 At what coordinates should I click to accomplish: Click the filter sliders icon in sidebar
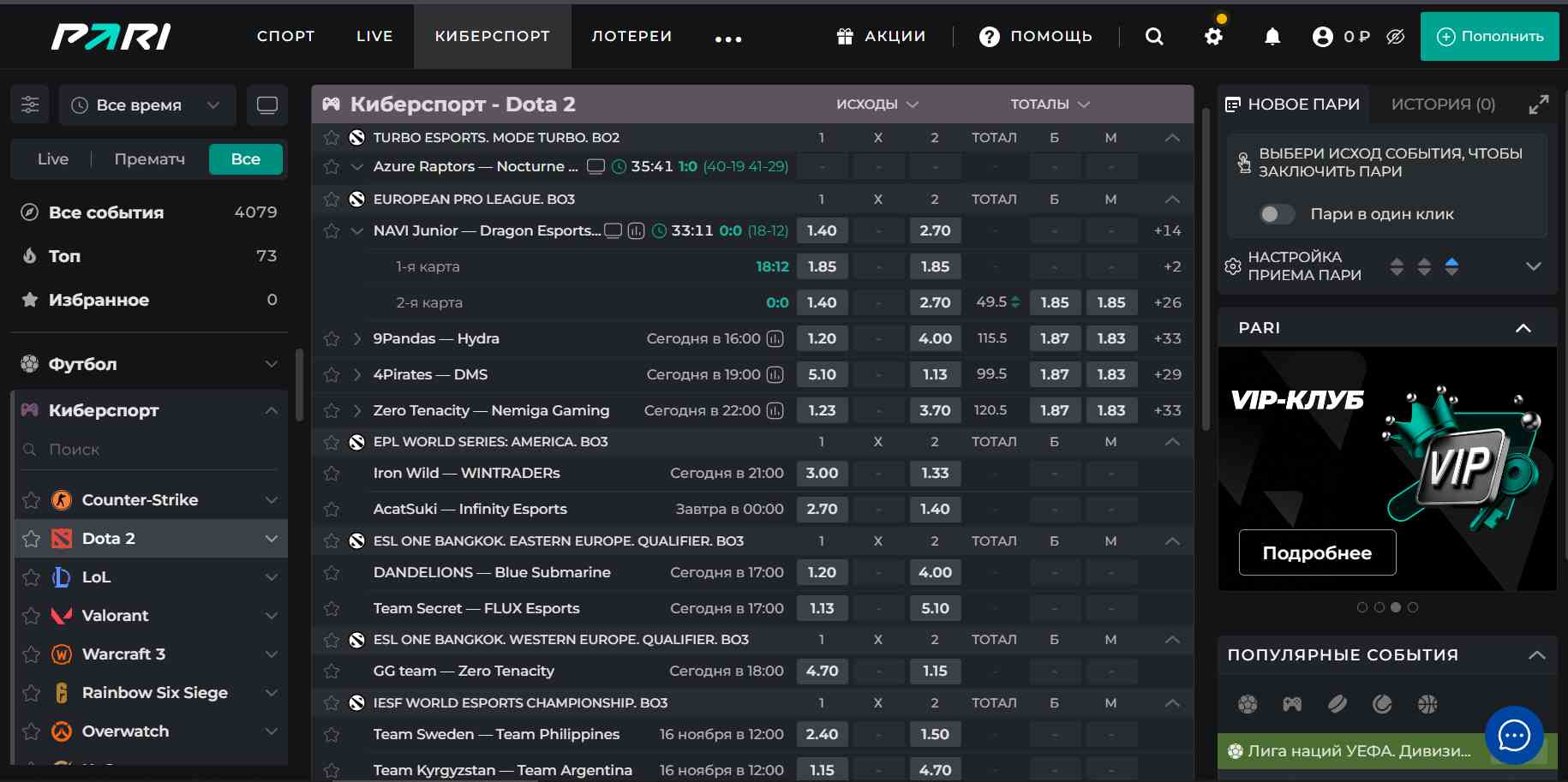30,104
